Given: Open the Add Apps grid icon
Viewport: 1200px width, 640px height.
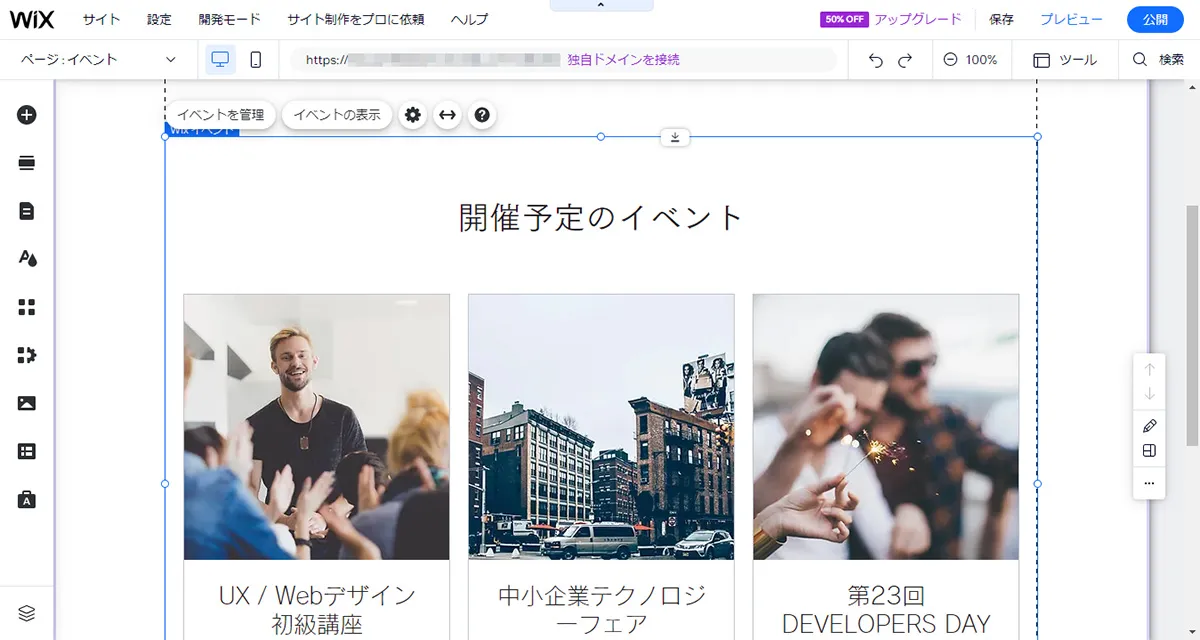Looking at the screenshot, I should 27,307.
